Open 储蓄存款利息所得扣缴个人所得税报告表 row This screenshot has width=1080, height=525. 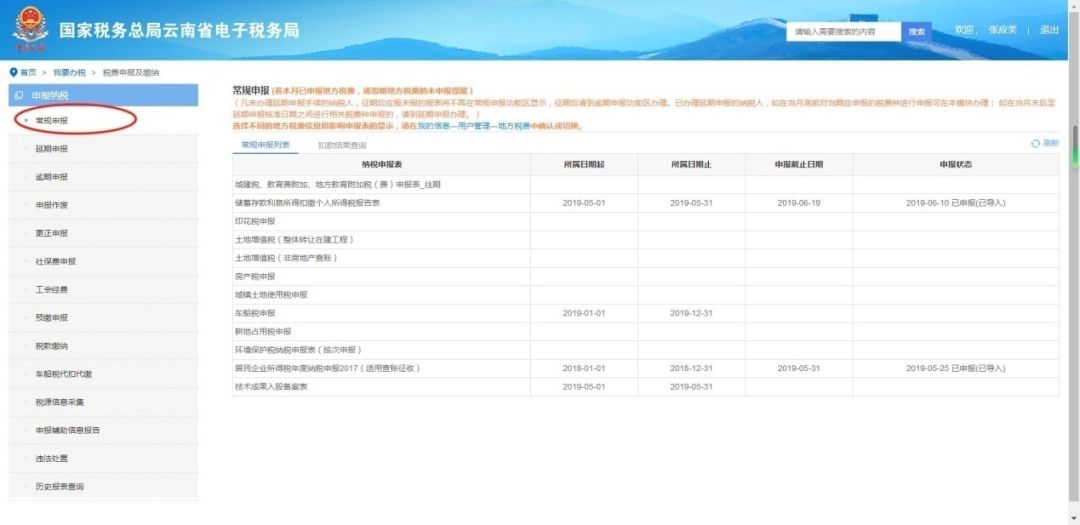coord(645,203)
